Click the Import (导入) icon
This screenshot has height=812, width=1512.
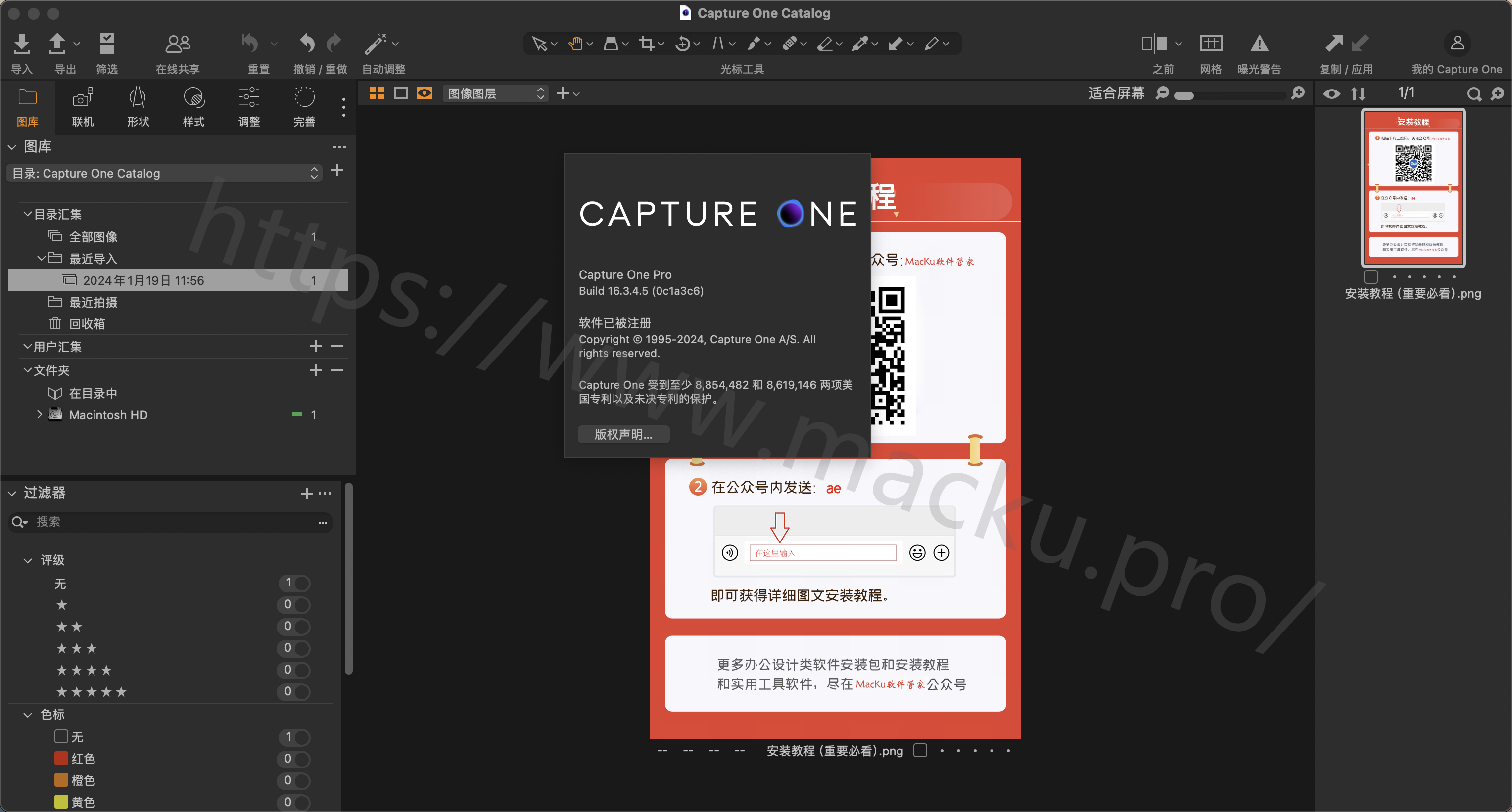pos(22,43)
